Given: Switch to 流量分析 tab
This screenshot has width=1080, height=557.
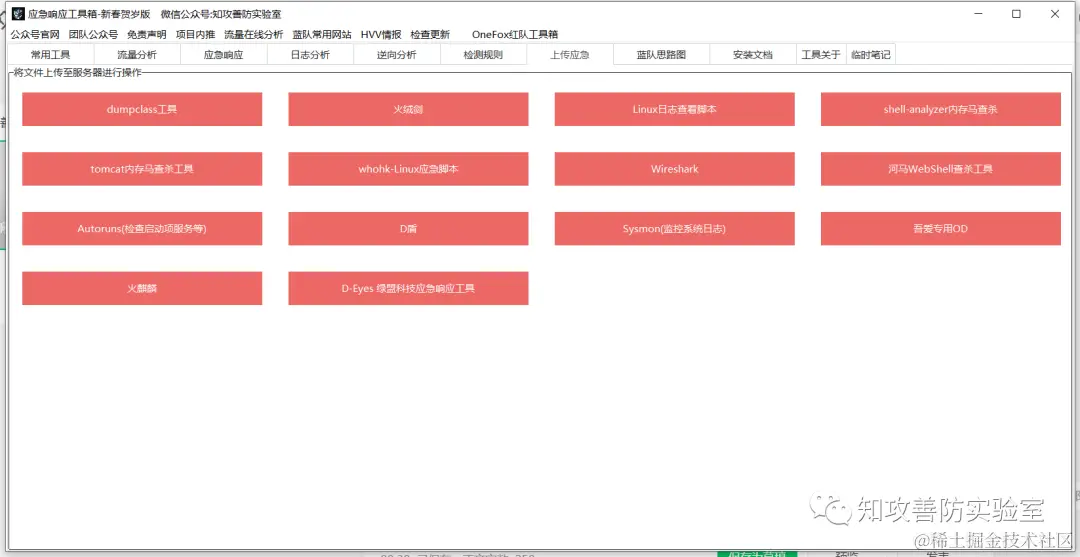Looking at the screenshot, I should (137, 55).
